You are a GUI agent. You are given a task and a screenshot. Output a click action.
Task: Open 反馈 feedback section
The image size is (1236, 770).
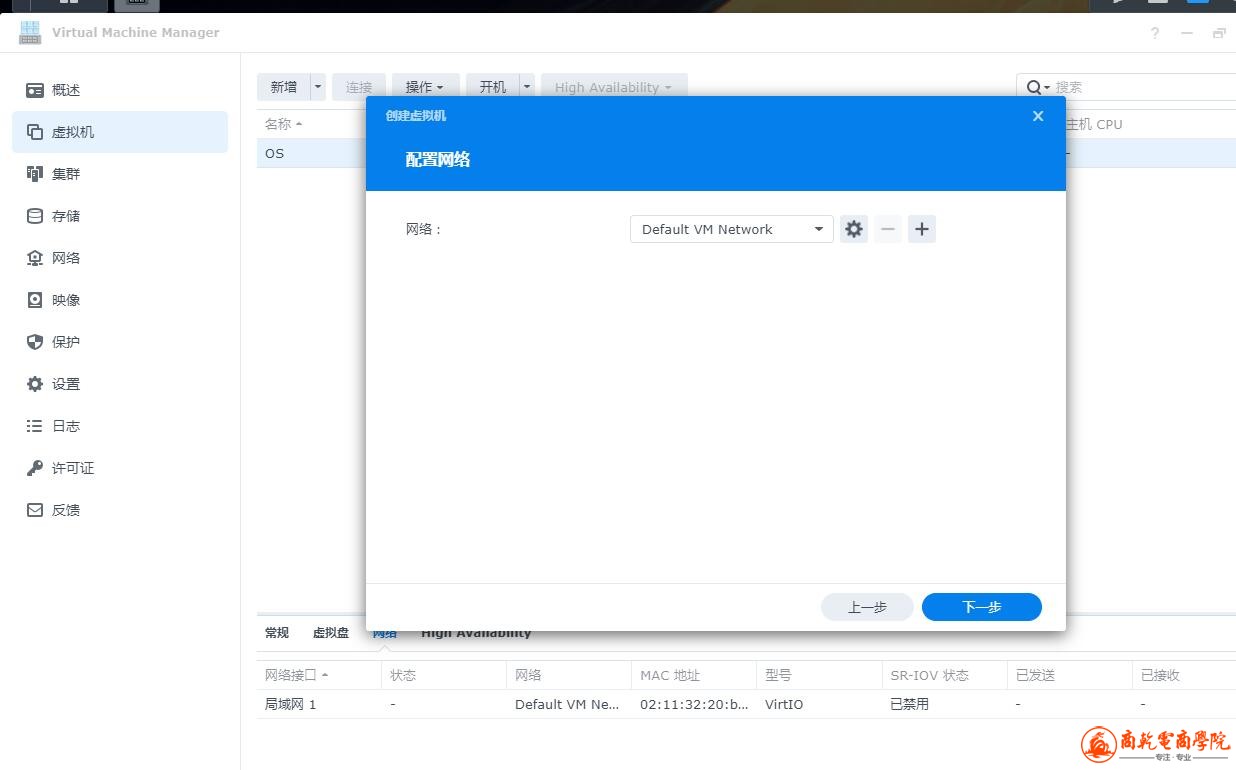[120, 510]
